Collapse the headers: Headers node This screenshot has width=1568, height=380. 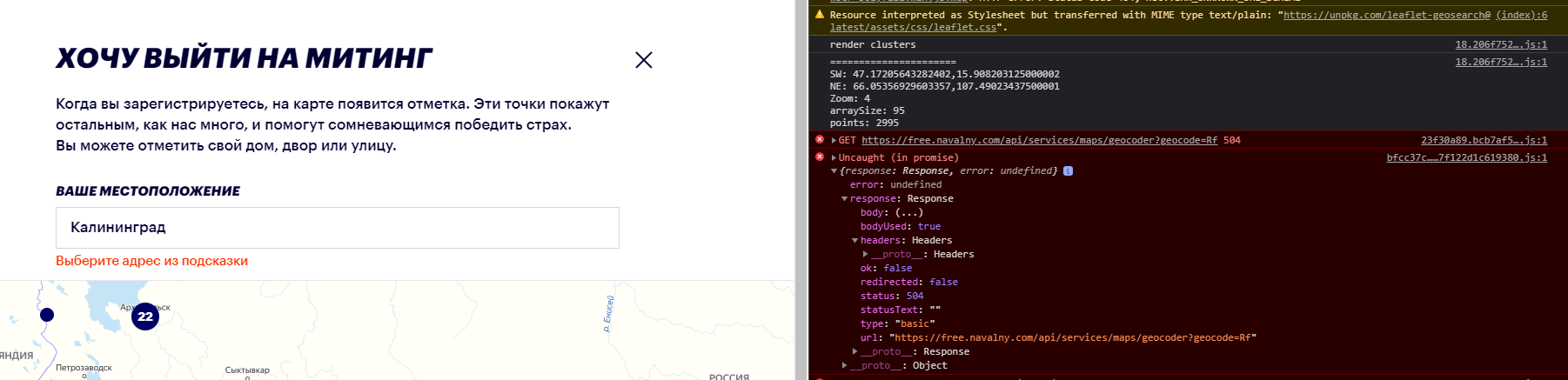(854, 241)
